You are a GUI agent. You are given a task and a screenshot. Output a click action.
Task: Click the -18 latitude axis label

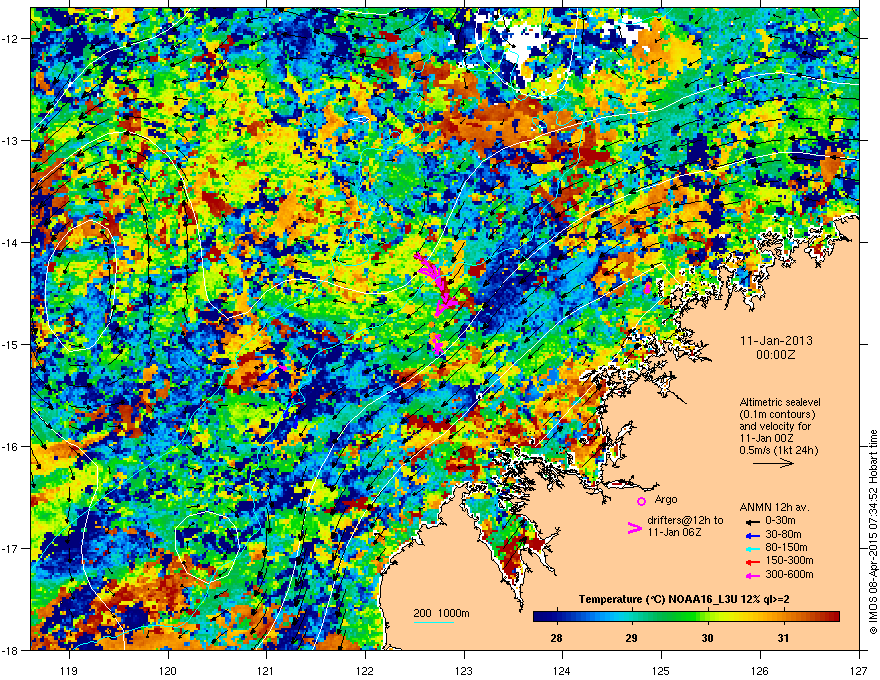(11, 650)
